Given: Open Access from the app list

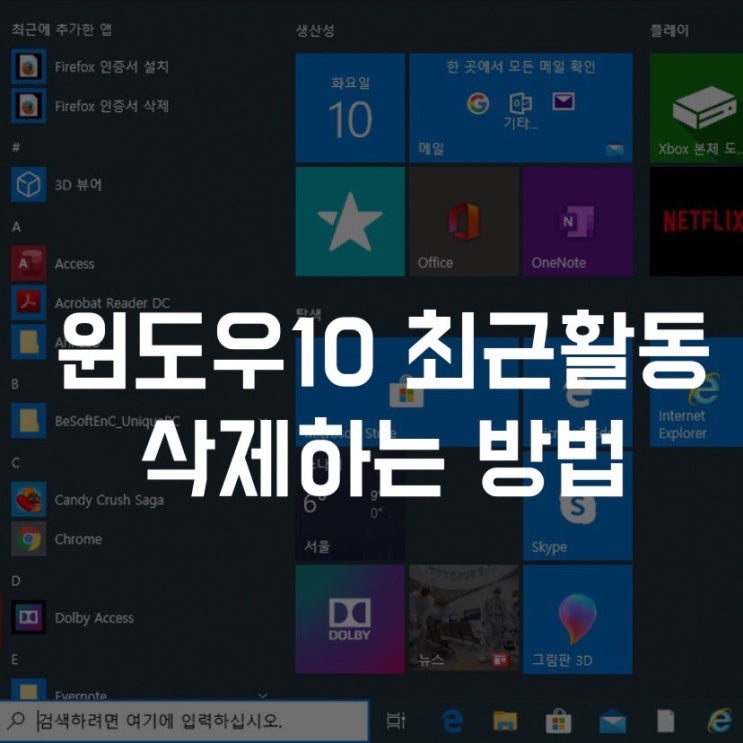Looking at the screenshot, I should 53,263.
